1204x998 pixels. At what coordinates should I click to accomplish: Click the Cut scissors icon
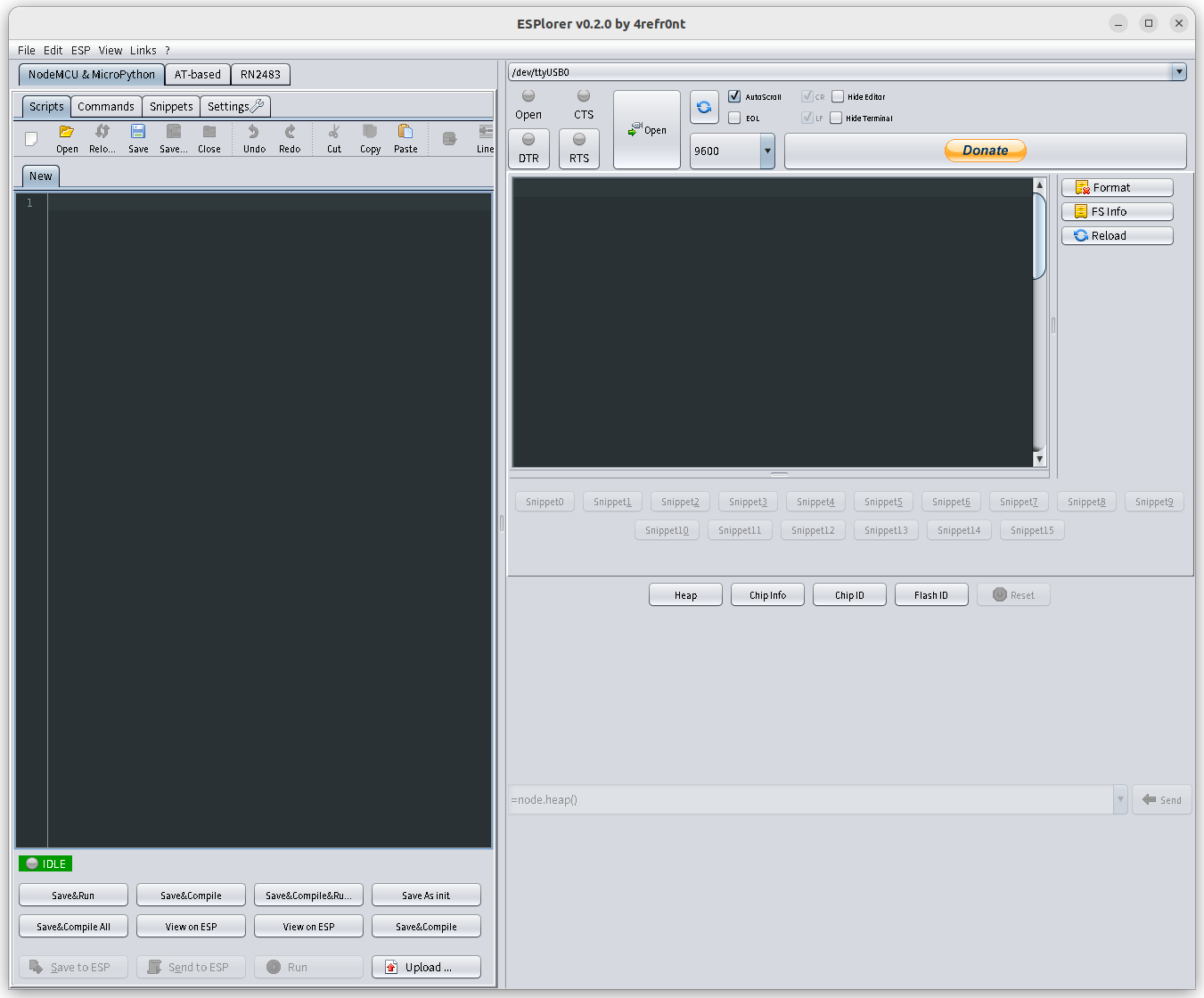(x=334, y=133)
